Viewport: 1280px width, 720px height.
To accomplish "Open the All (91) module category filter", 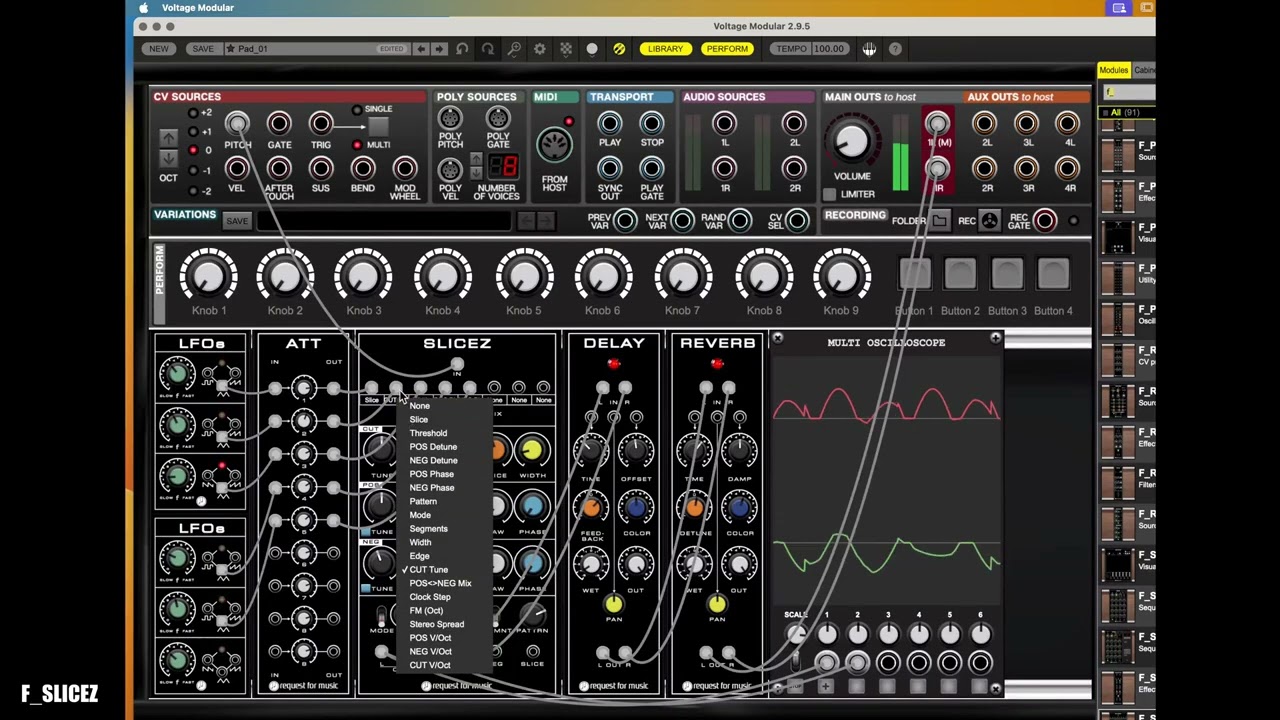I will (1126, 113).
